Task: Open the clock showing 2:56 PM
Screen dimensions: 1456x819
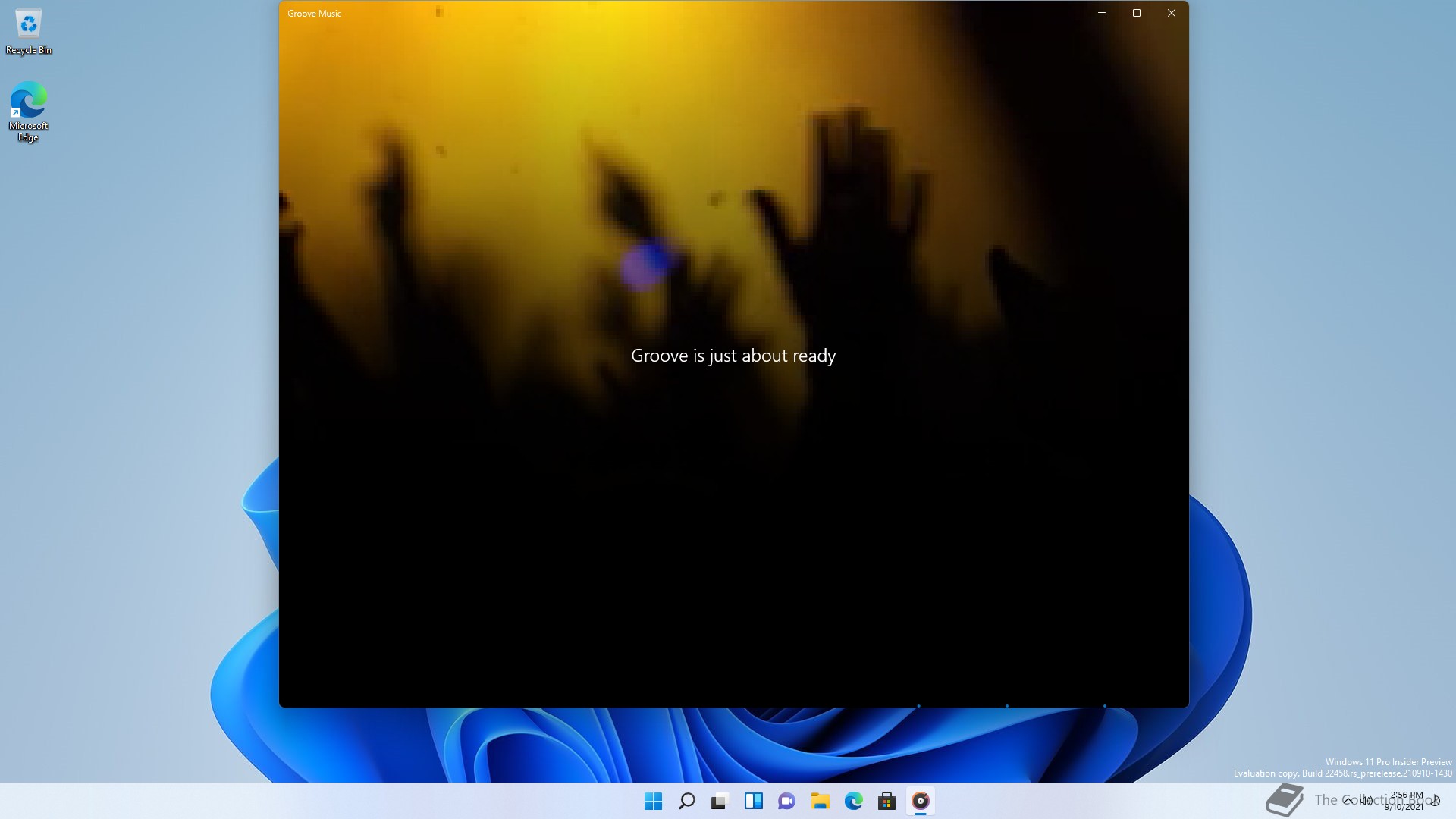Action: pyautogui.click(x=1405, y=801)
